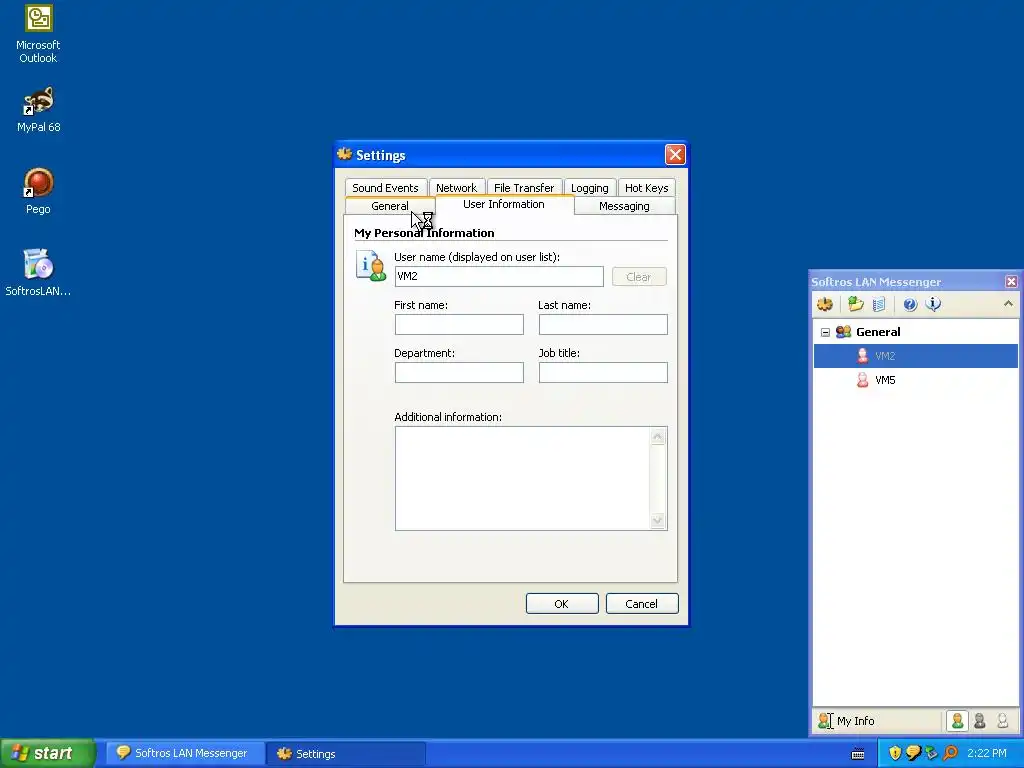Image resolution: width=1024 pixels, height=768 pixels.
Task: Switch to the Logging tab
Action: click(x=590, y=188)
